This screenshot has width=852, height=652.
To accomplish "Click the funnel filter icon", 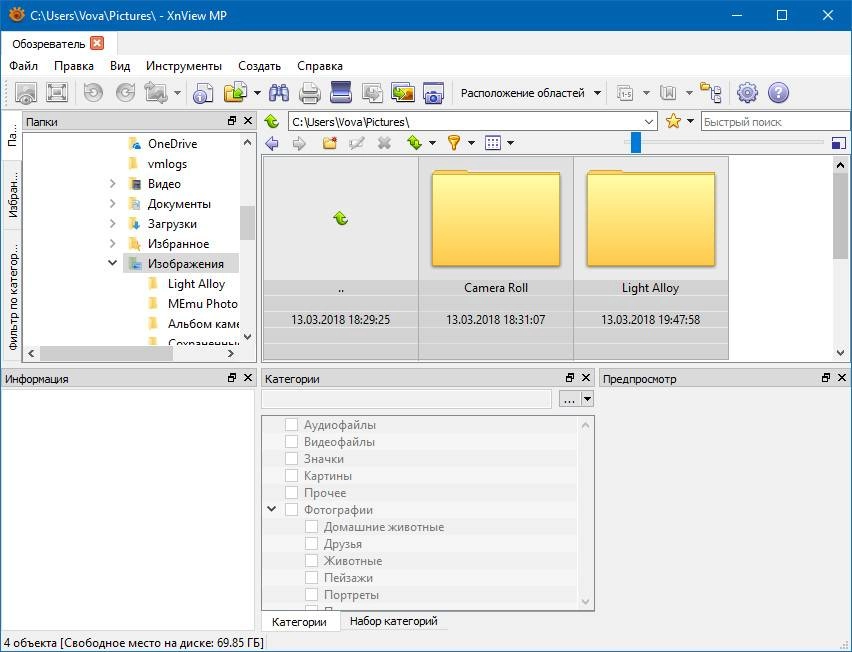I will [454, 143].
